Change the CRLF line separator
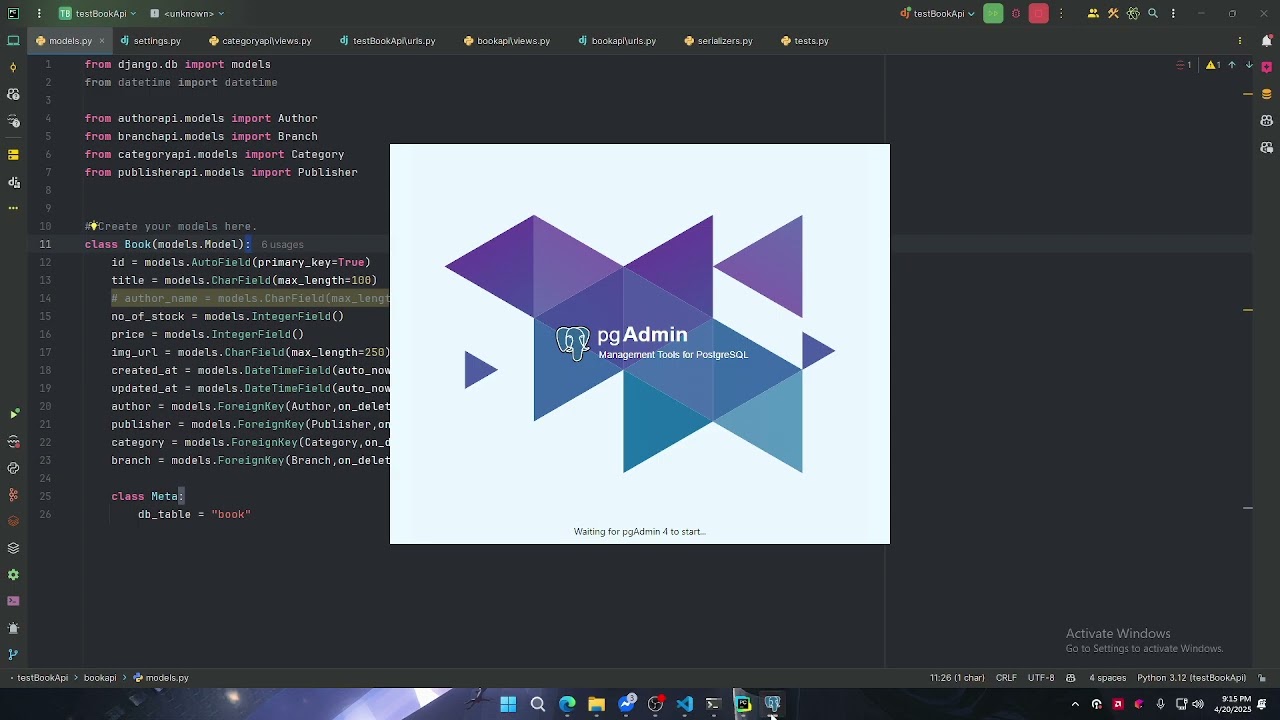This screenshot has height=720, width=1280. click(1006, 678)
